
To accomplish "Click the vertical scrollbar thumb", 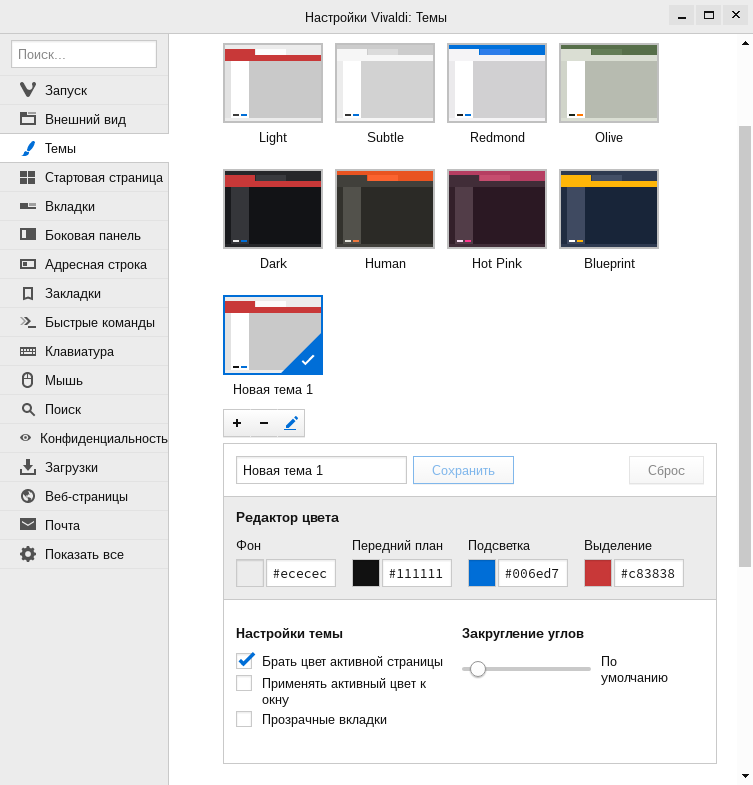I will (745, 346).
